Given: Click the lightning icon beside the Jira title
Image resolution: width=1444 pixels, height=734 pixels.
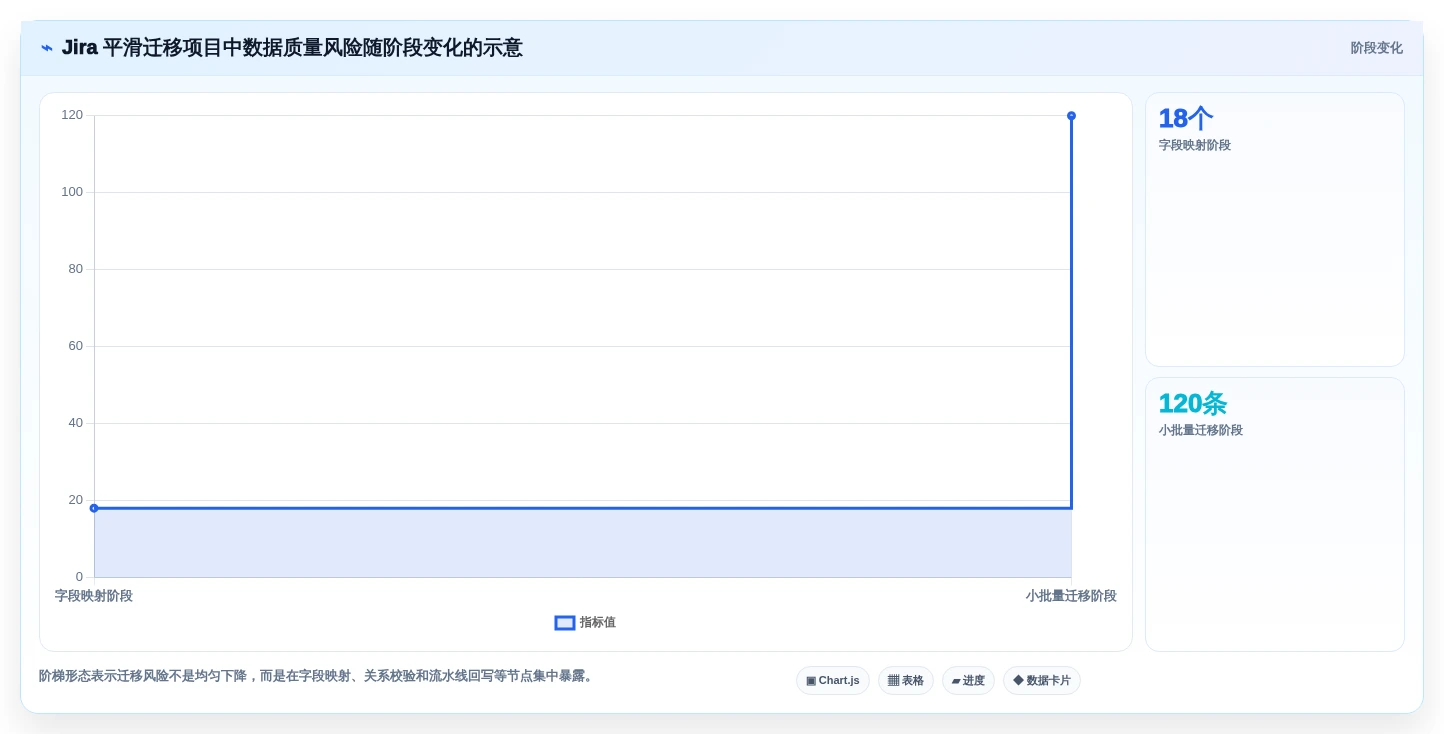Looking at the screenshot, I should point(47,48).
